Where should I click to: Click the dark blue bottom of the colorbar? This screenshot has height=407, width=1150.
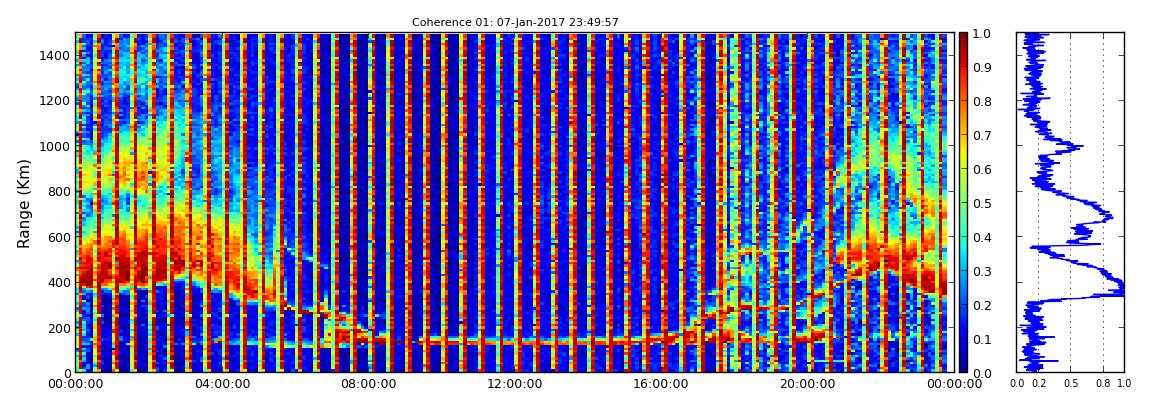pos(963,365)
